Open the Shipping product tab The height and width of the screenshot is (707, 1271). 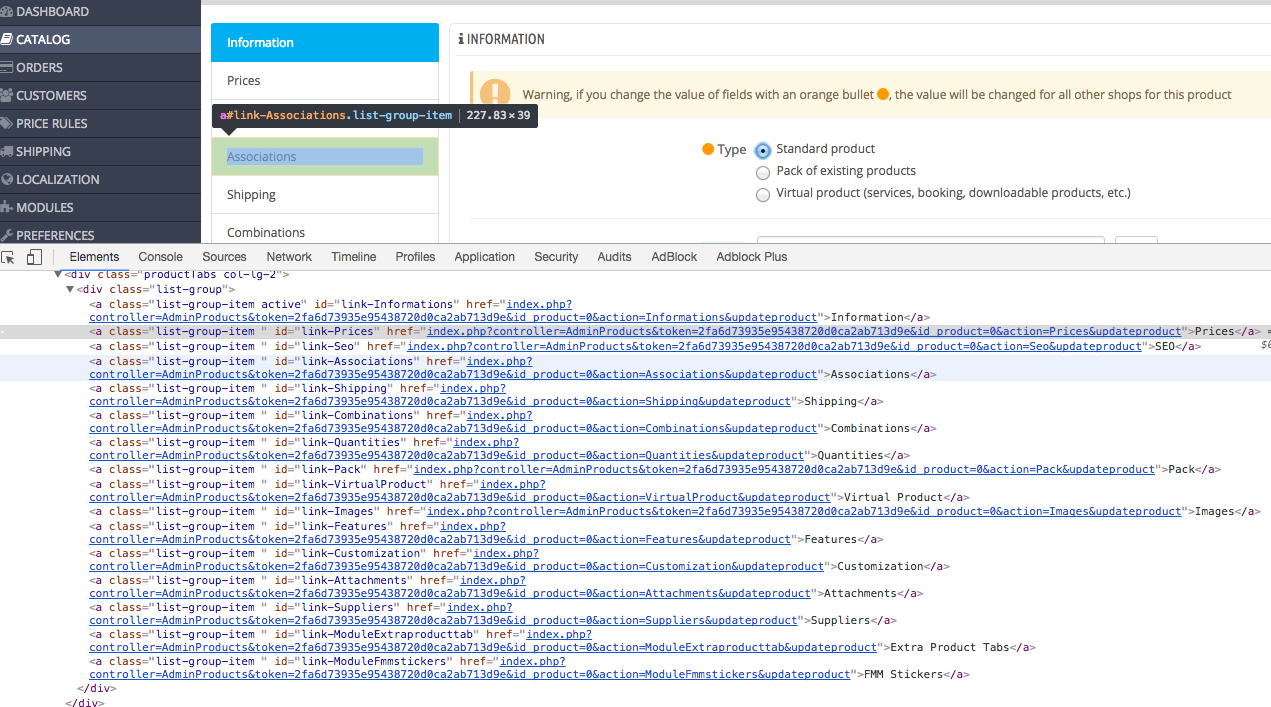[x=325, y=195]
